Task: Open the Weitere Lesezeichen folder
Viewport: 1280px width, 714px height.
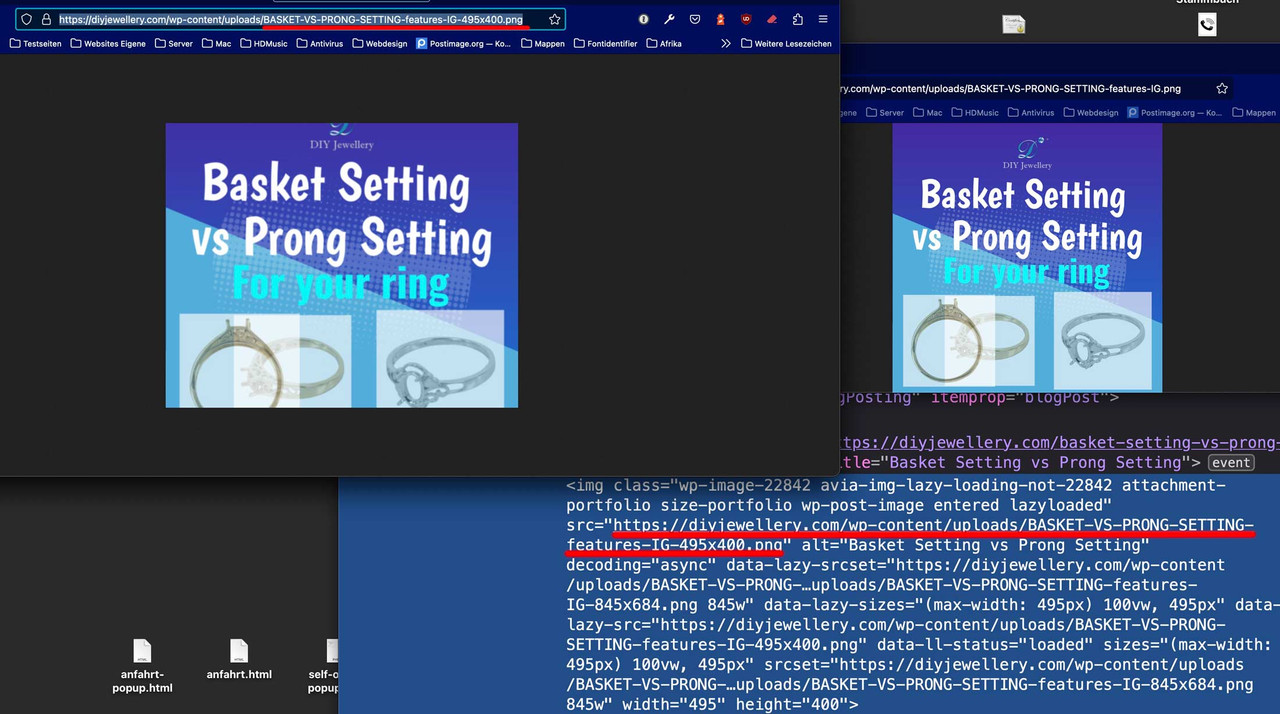Action: click(786, 44)
